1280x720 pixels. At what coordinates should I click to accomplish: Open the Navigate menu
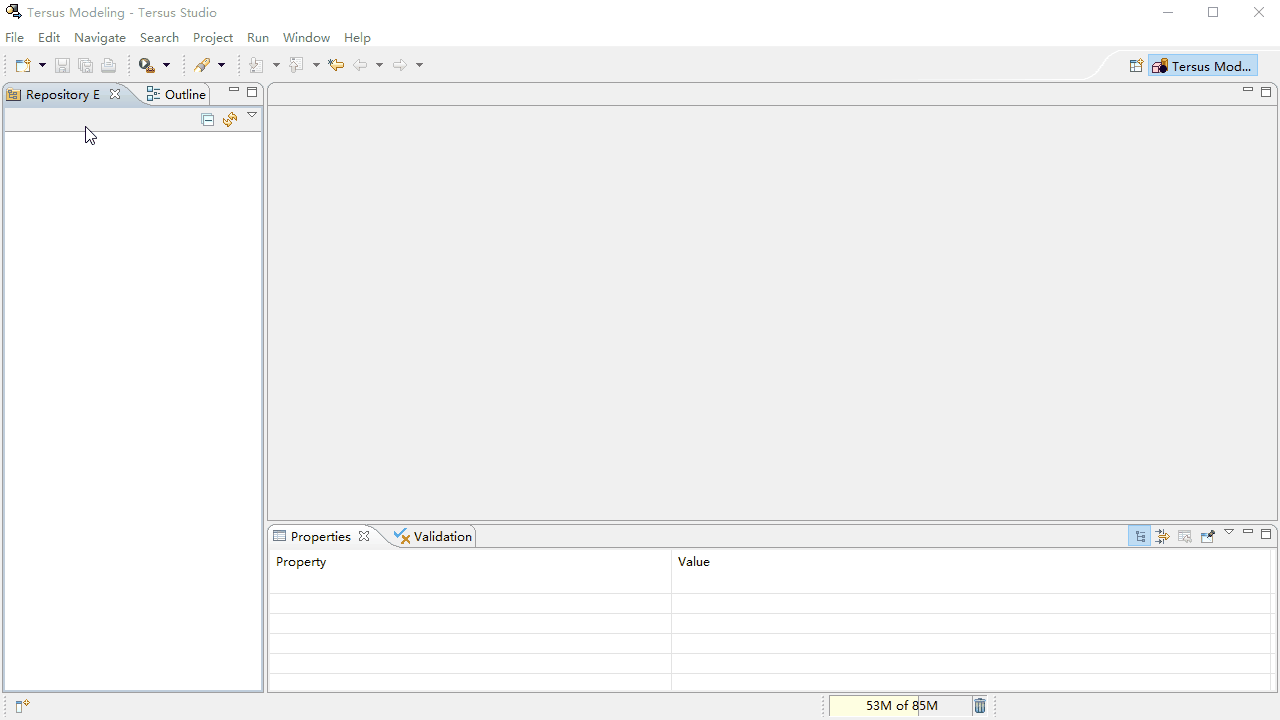[100, 38]
